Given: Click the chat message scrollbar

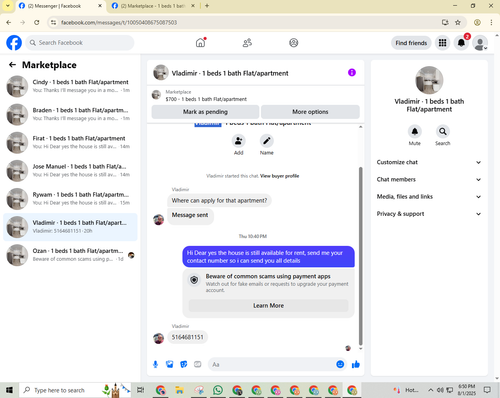Looking at the screenshot, I should [360, 256].
